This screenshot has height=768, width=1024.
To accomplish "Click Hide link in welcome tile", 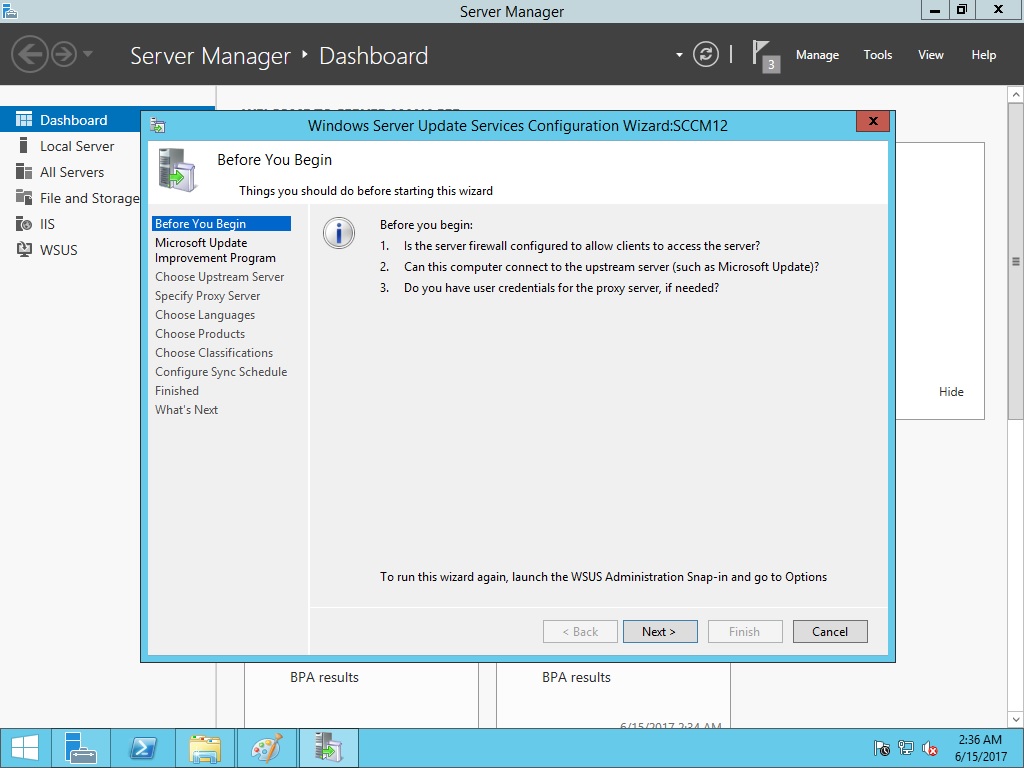I will tap(951, 392).
